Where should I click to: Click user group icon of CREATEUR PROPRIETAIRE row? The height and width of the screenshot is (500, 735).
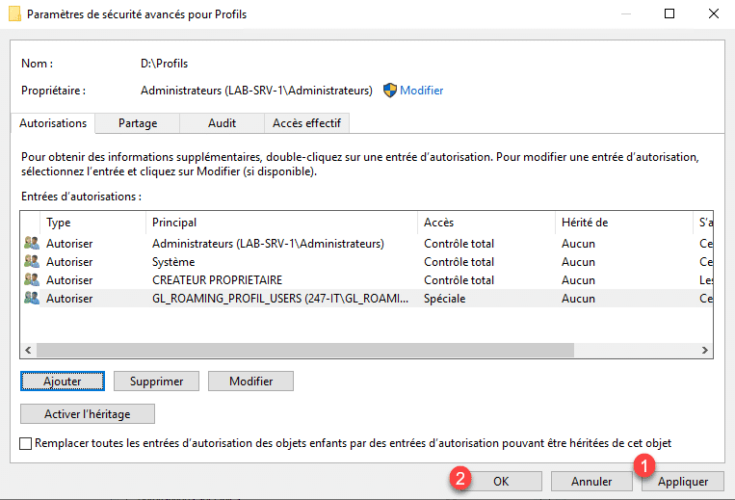[32, 280]
